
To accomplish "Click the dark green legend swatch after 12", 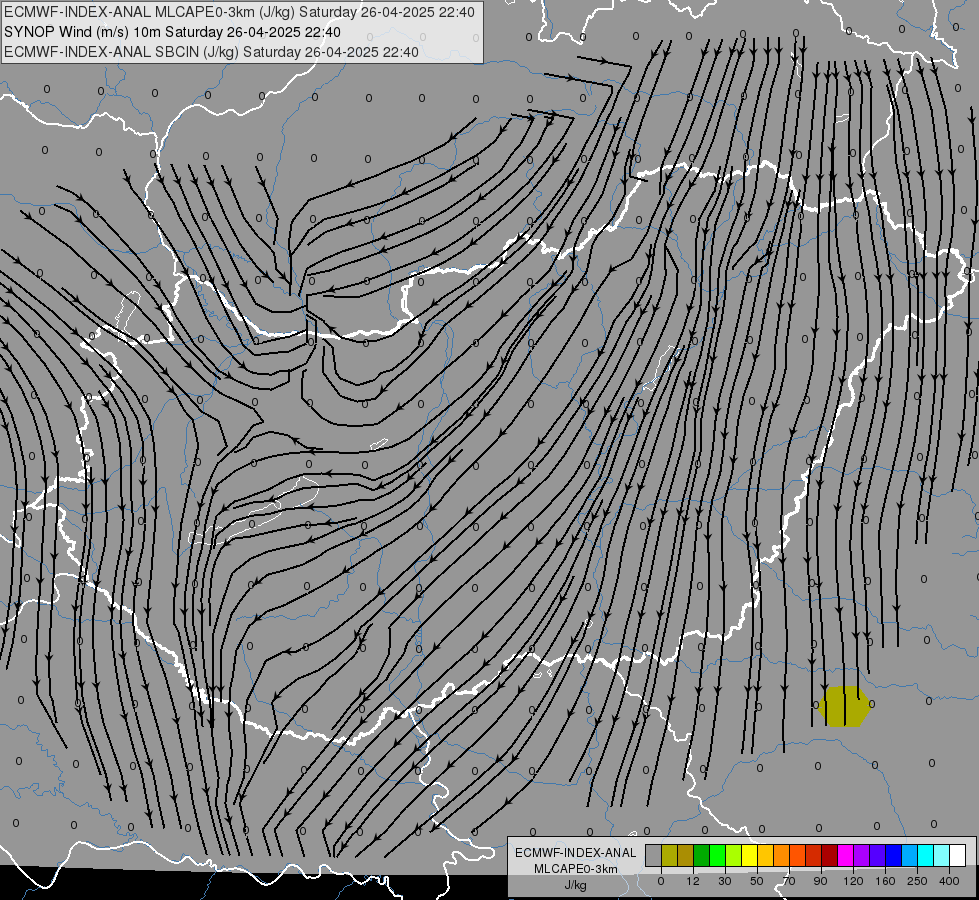I will pos(702,855).
